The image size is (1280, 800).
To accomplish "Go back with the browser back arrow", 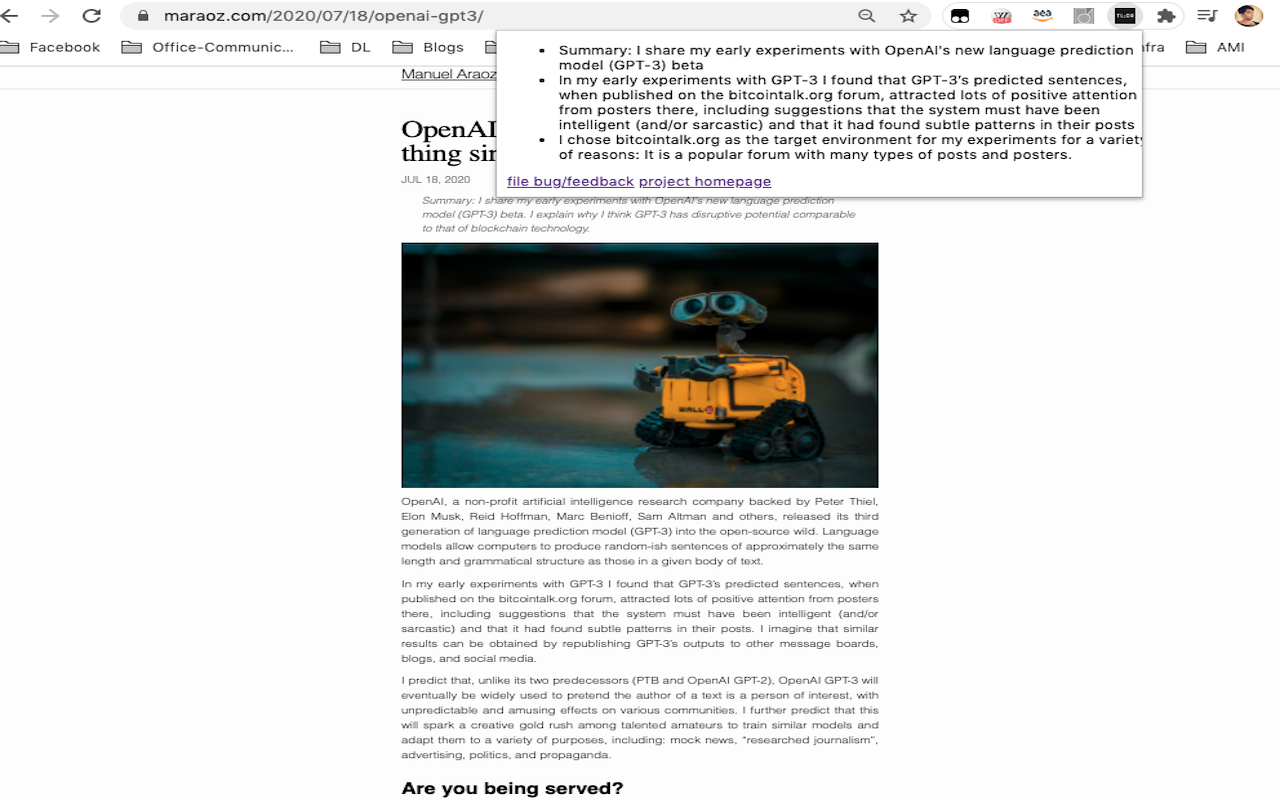I will pos(10,16).
